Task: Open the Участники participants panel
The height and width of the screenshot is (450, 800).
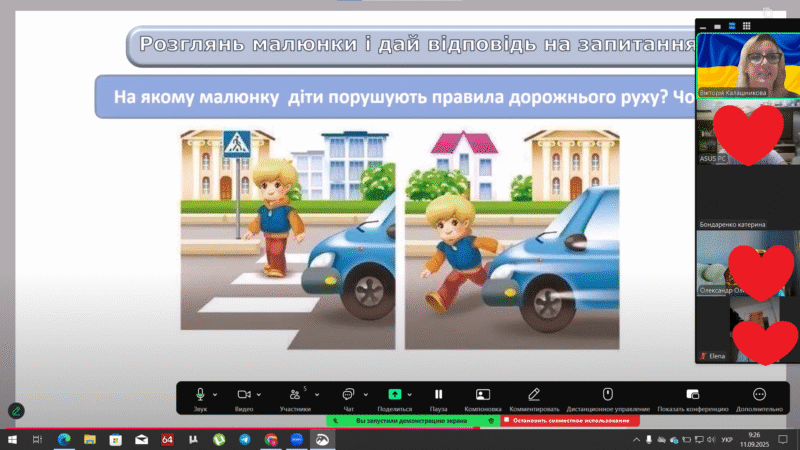Action: tap(294, 395)
